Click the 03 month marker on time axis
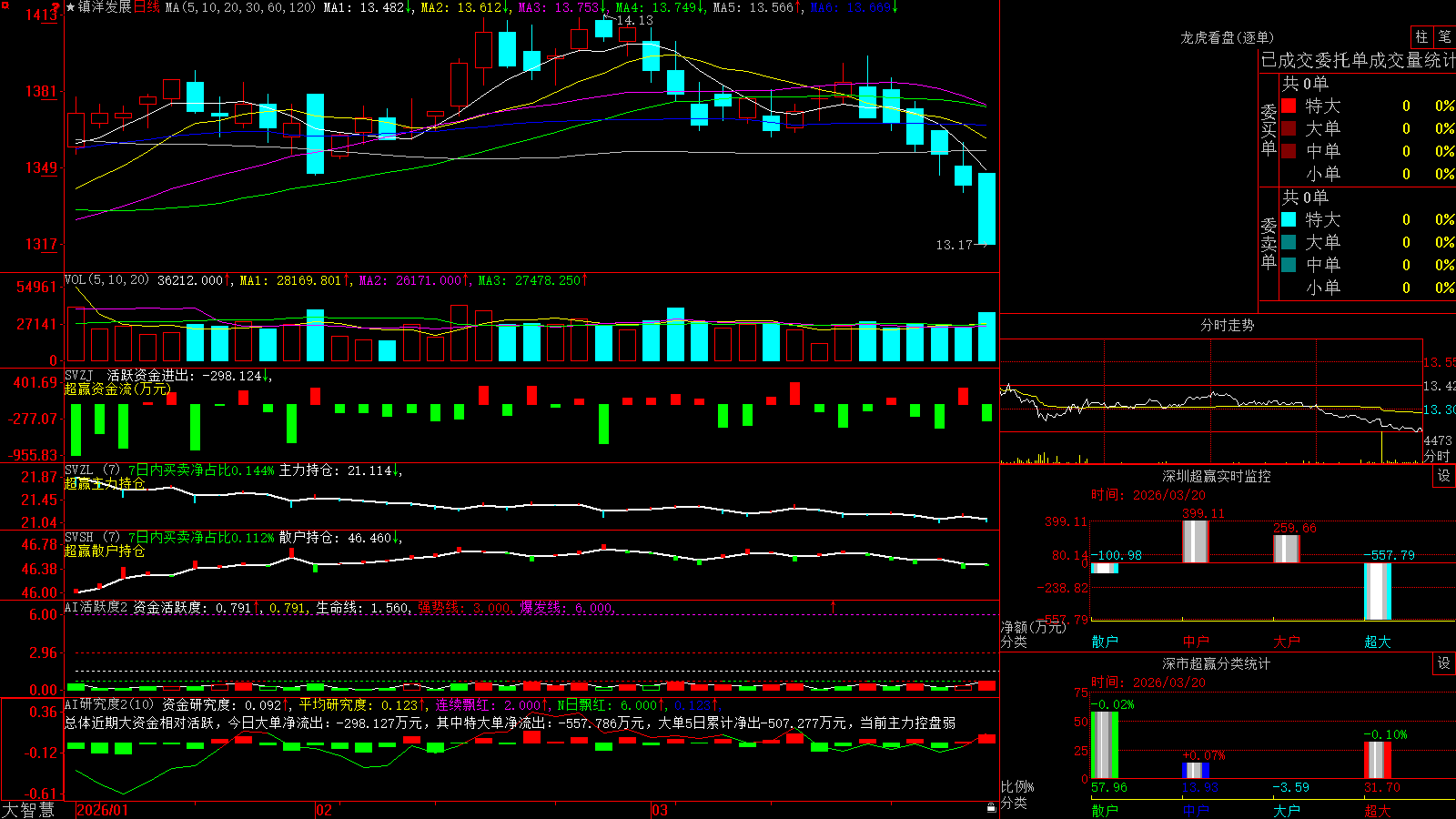Screen dimensions: 1456x819 660,810
